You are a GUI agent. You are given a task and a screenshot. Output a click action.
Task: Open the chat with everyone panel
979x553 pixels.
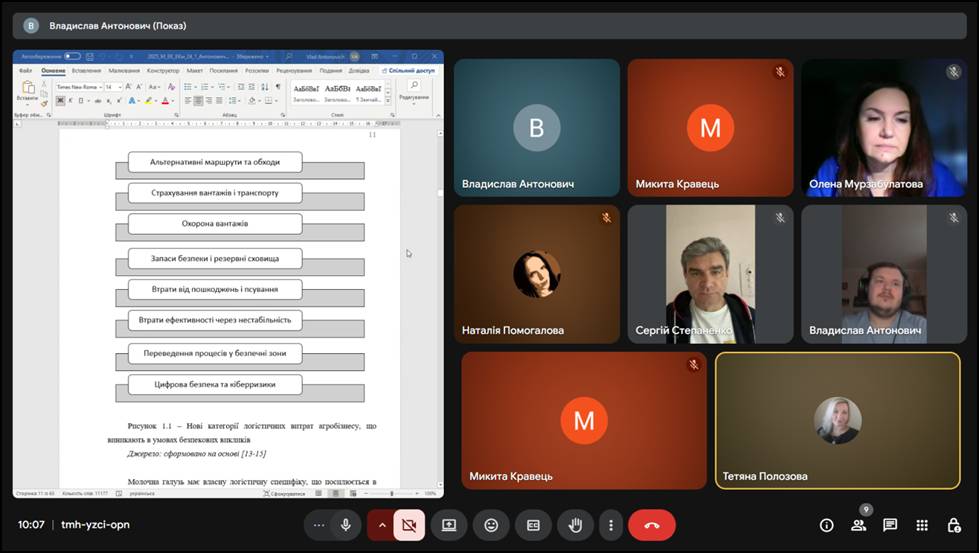pos(890,525)
